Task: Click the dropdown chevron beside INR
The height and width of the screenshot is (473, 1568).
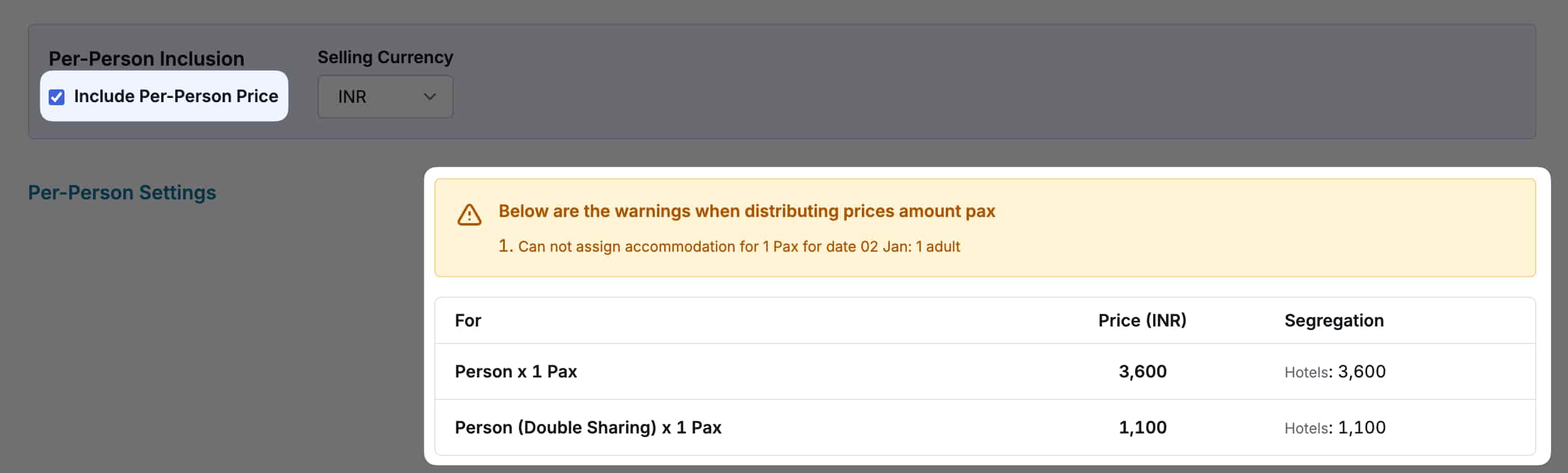Action: [x=430, y=96]
